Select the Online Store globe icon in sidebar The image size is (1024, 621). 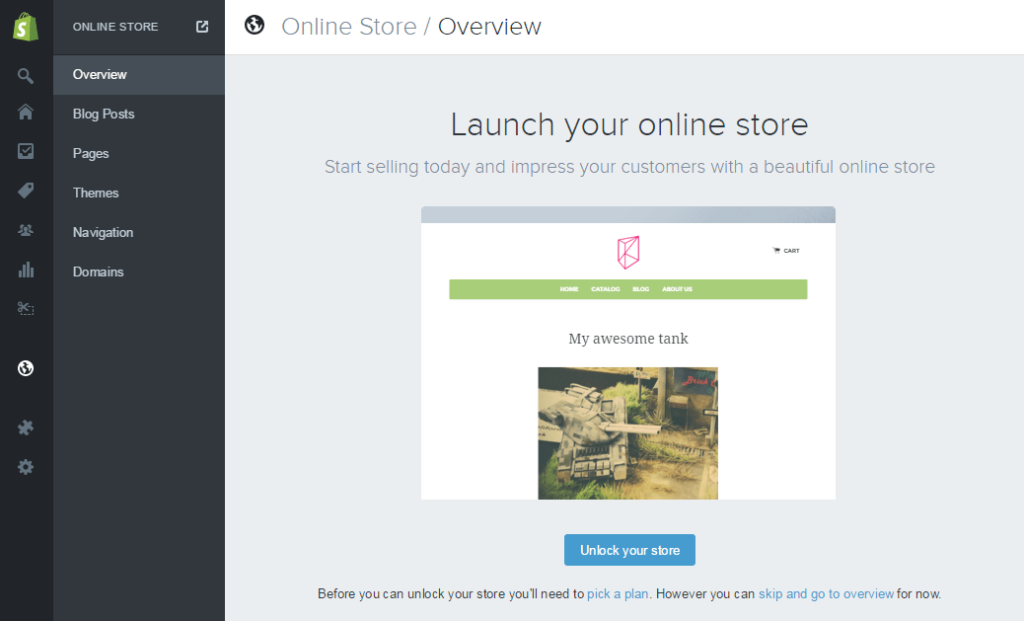pyautogui.click(x=26, y=368)
